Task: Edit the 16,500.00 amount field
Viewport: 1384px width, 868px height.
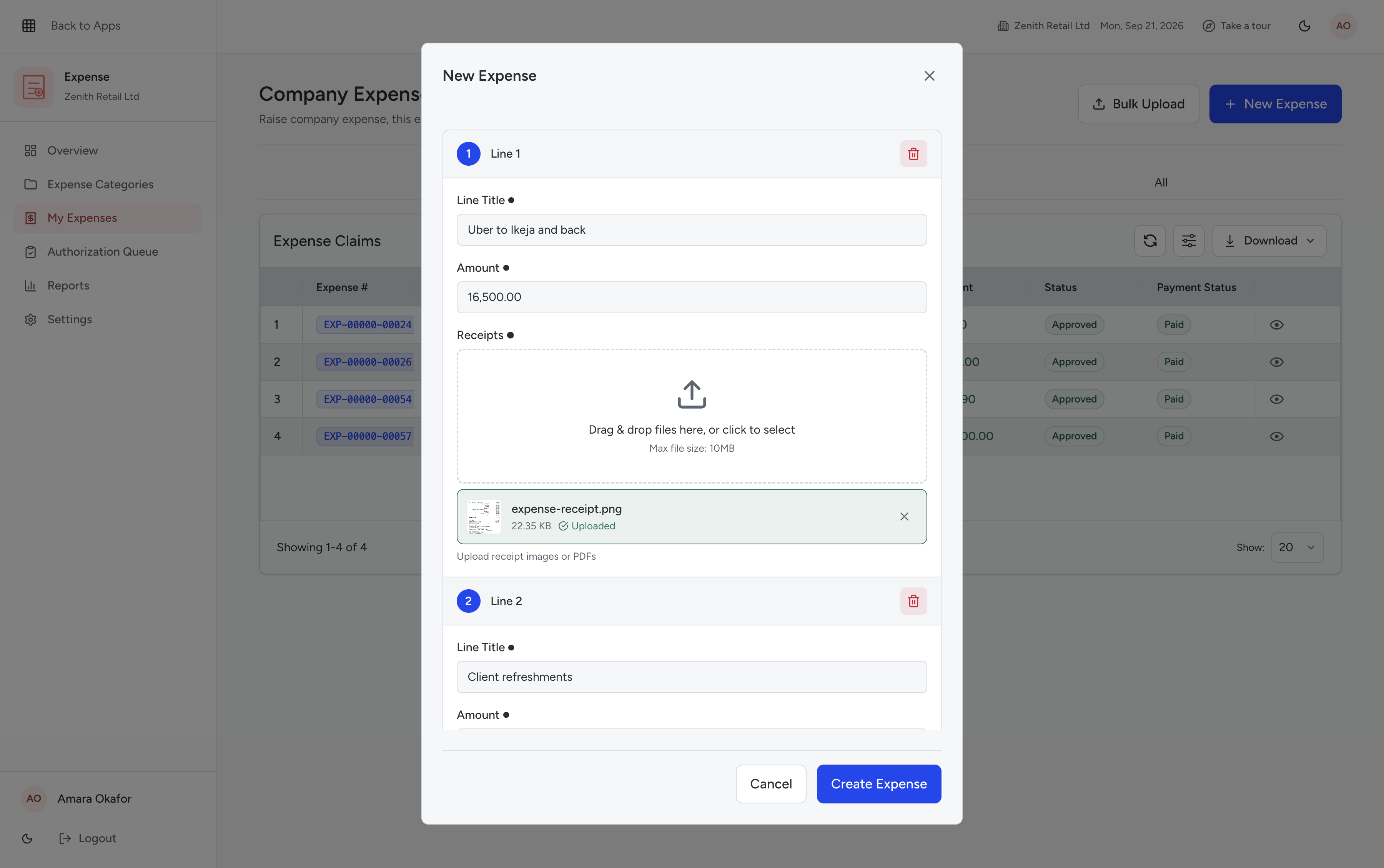Action: coord(691,298)
